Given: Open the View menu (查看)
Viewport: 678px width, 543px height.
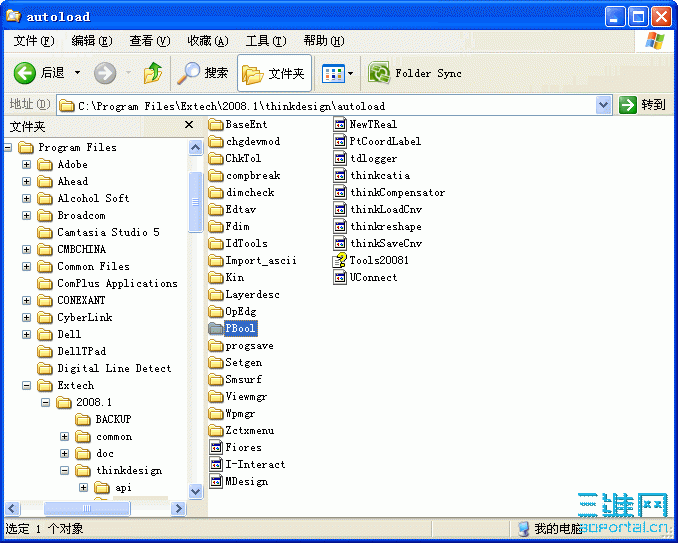Looking at the screenshot, I should click(150, 41).
